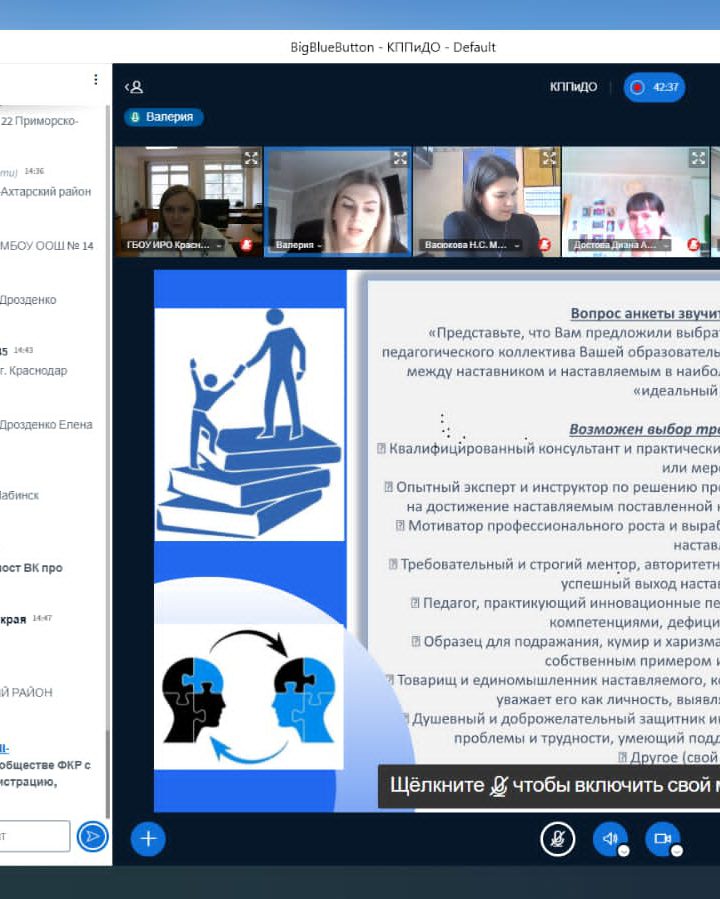Unmute your microphone

pos(558,839)
